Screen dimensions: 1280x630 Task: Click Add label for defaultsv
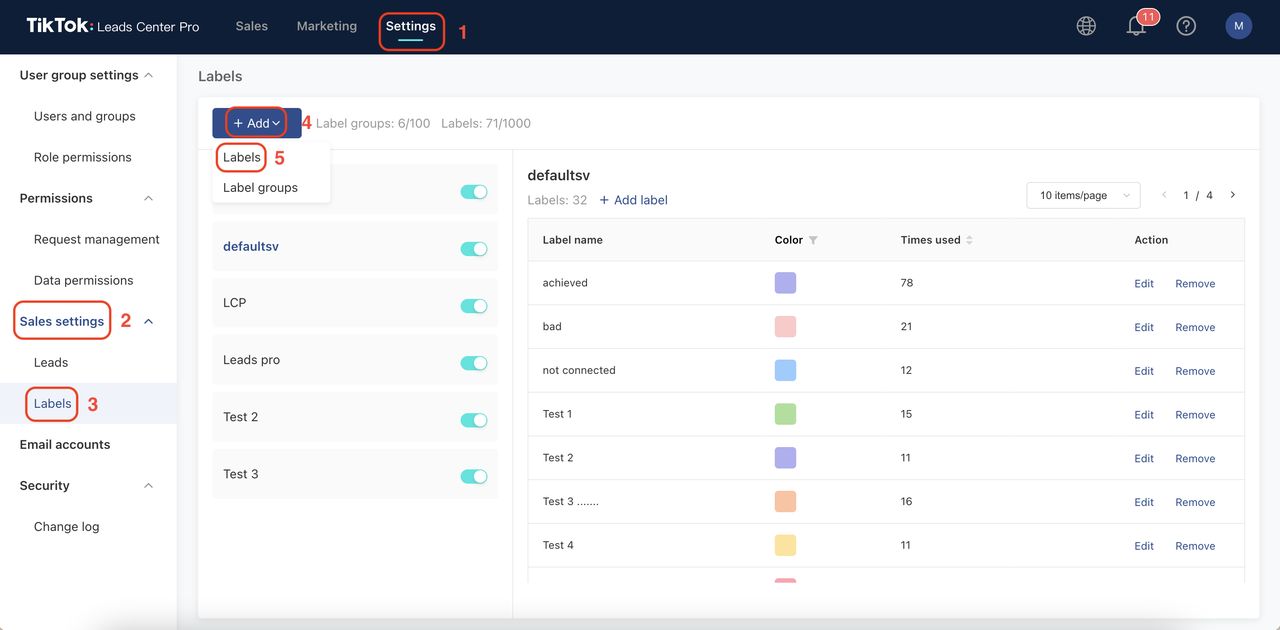click(x=633, y=199)
